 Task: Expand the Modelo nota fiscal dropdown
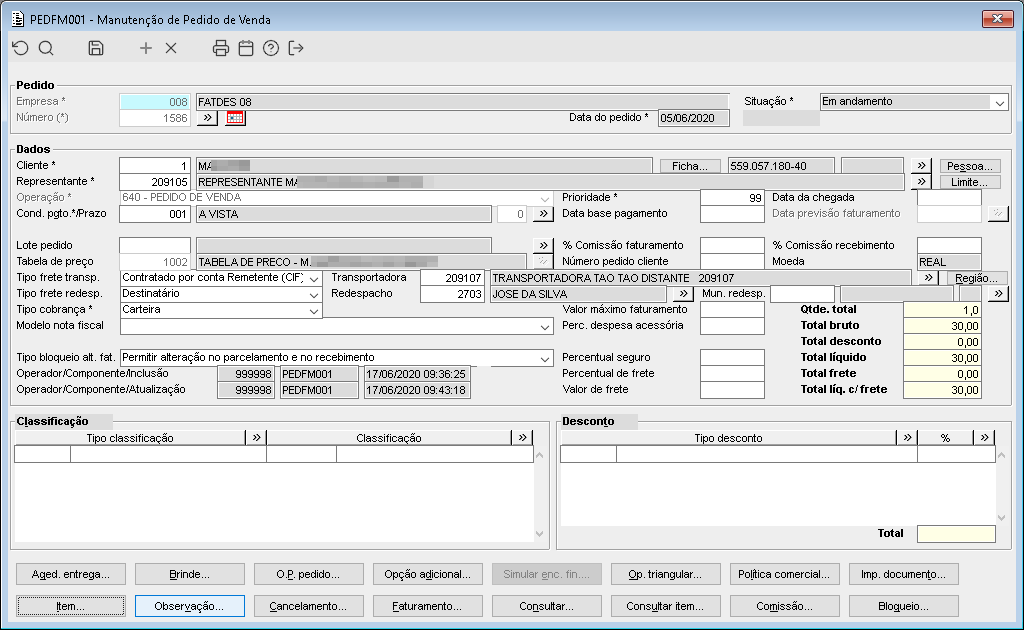point(545,326)
